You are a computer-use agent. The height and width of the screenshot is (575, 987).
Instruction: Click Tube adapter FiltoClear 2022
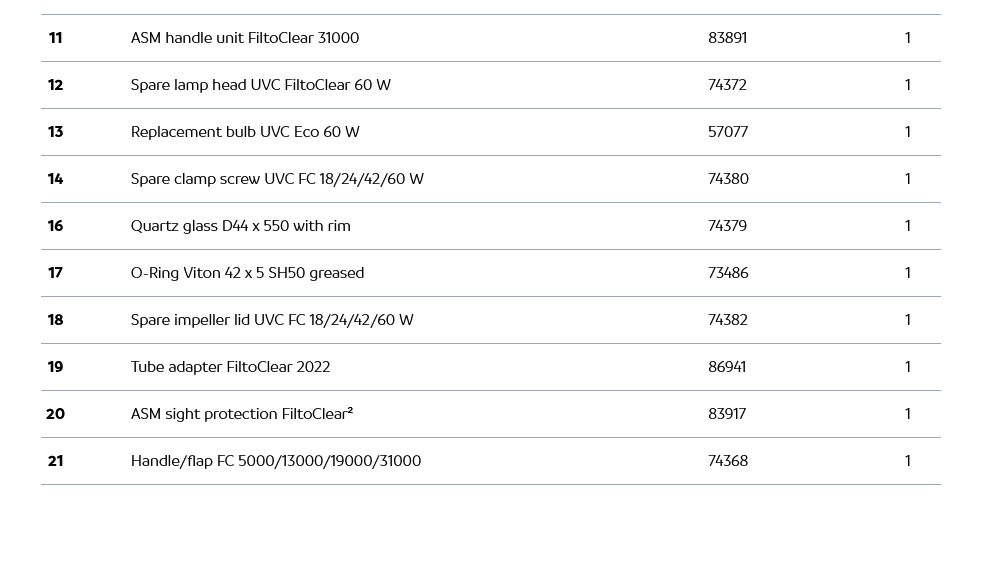tap(230, 367)
